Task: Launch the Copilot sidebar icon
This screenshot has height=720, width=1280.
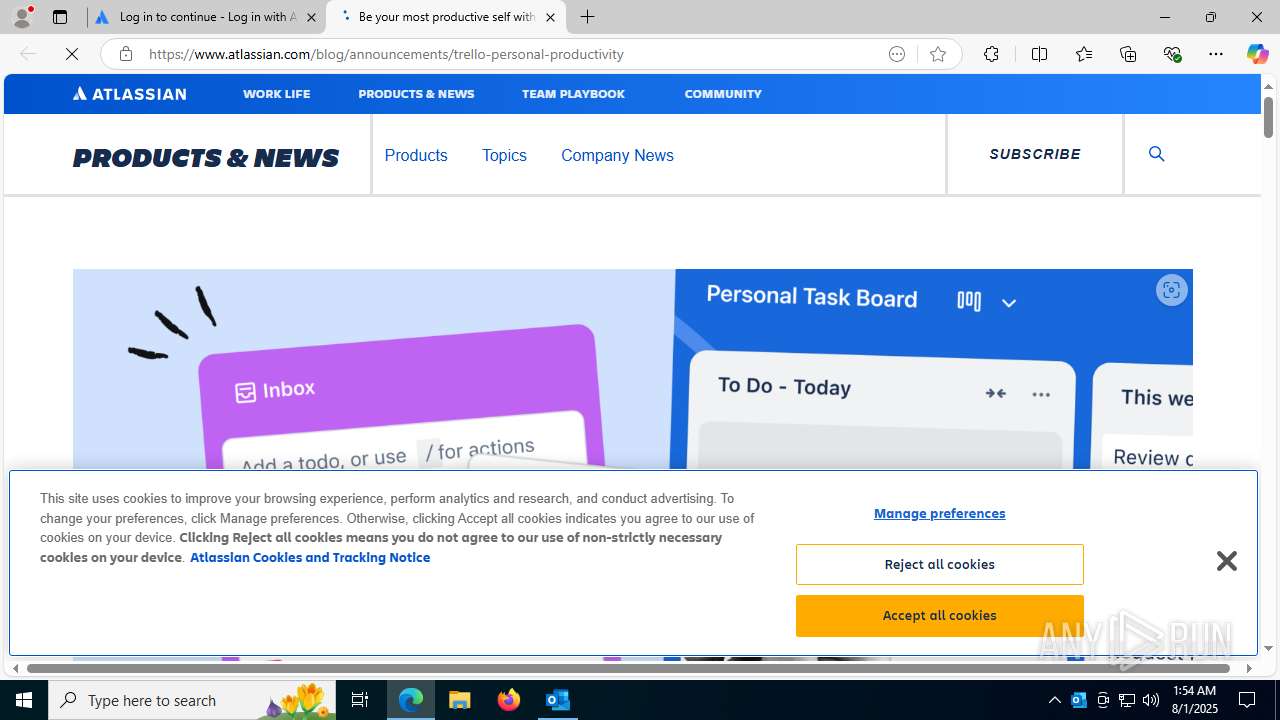Action: click(1257, 54)
